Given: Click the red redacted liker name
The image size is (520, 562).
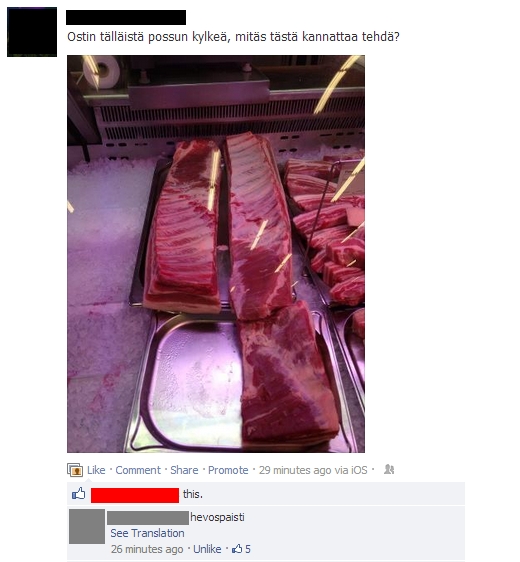Looking at the screenshot, I should [x=135, y=495].
